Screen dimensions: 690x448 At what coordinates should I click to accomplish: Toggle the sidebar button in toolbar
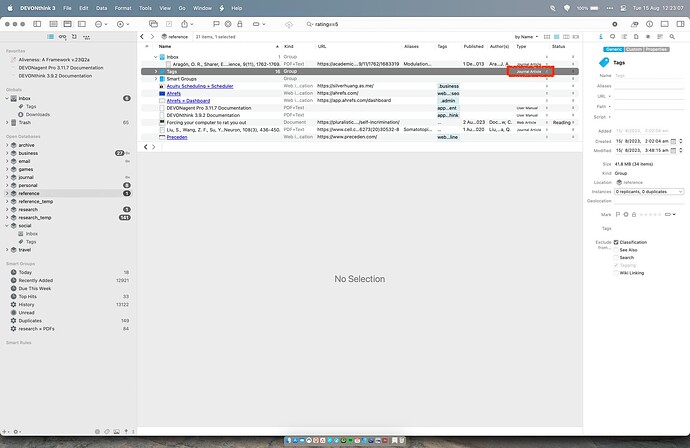click(x=37, y=24)
